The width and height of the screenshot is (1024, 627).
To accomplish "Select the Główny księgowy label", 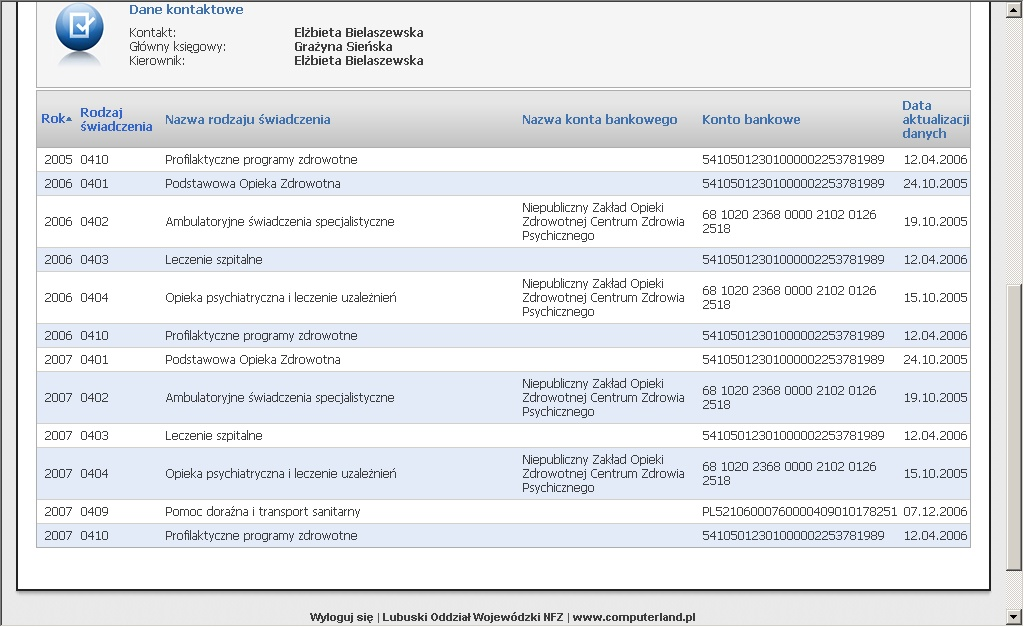I will pyautogui.click(x=178, y=46).
